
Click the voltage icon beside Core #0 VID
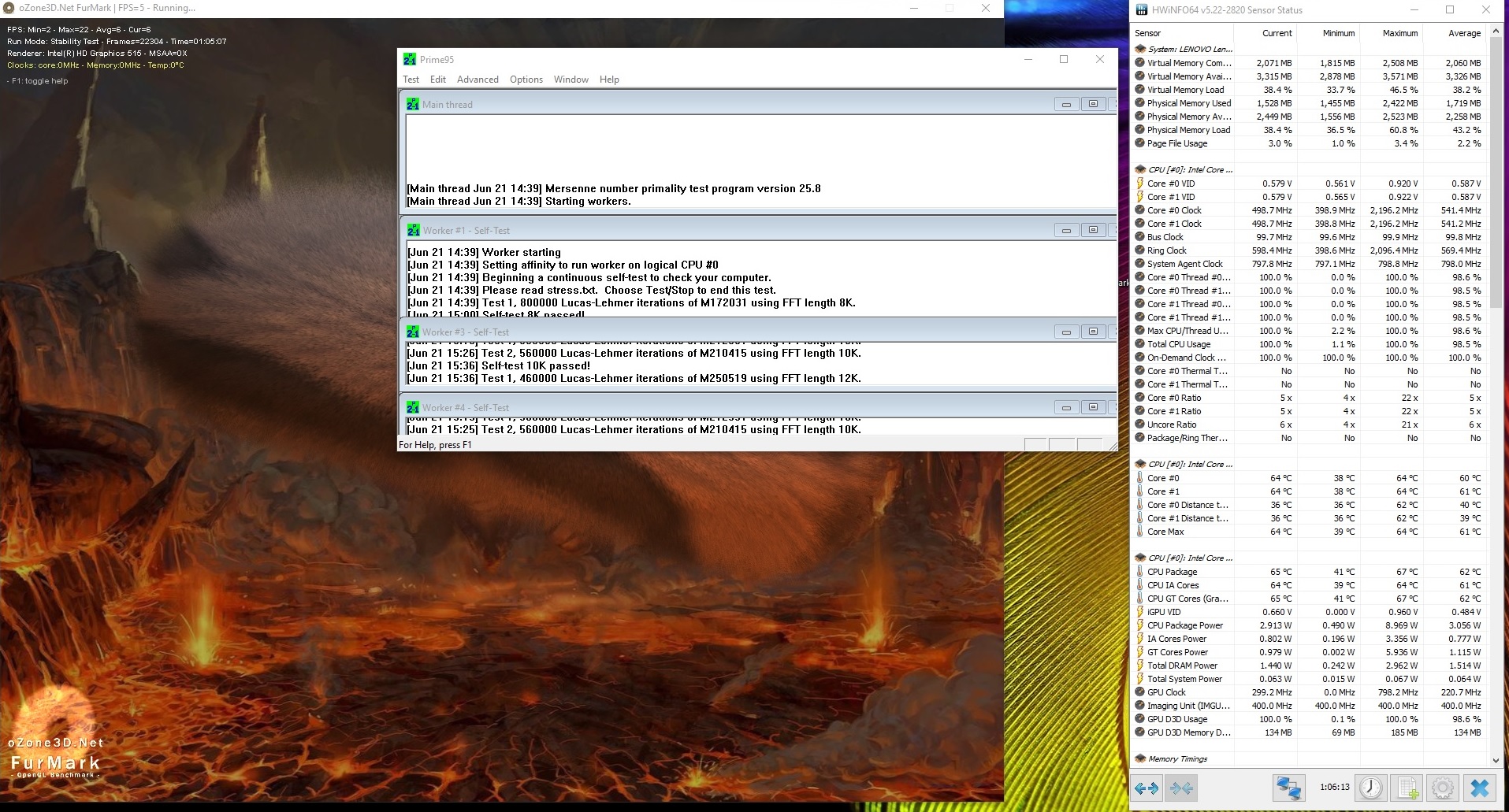(1139, 184)
